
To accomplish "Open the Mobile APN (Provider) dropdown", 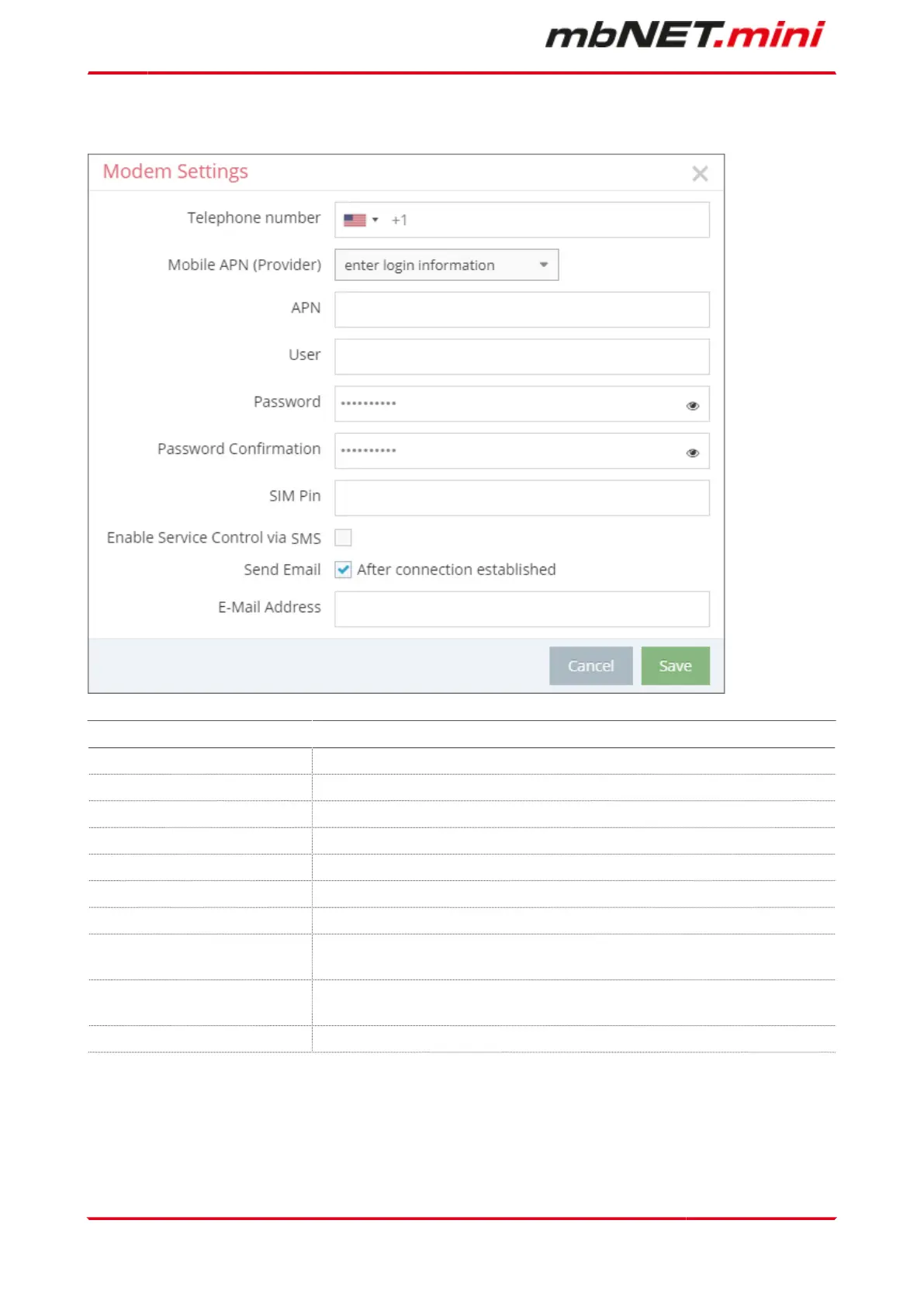I will (x=447, y=265).
